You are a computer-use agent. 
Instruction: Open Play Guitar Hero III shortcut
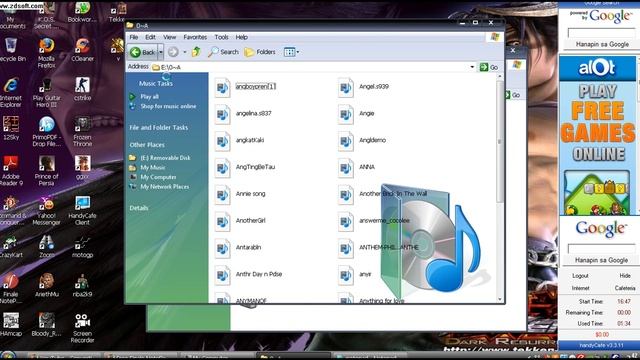pyautogui.click(x=46, y=92)
